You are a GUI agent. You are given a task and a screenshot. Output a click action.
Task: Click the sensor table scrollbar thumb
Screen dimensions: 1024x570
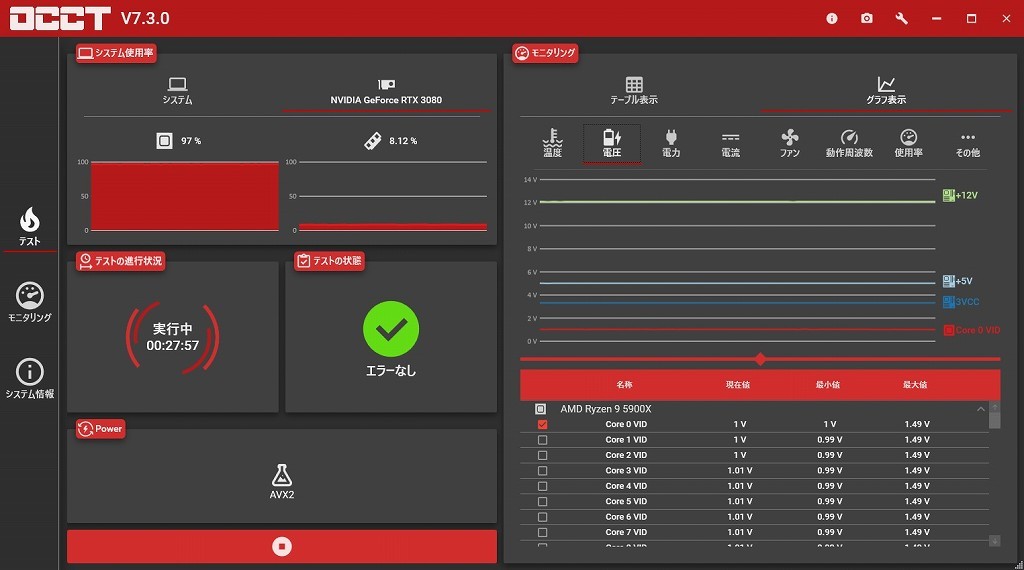click(x=995, y=420)
